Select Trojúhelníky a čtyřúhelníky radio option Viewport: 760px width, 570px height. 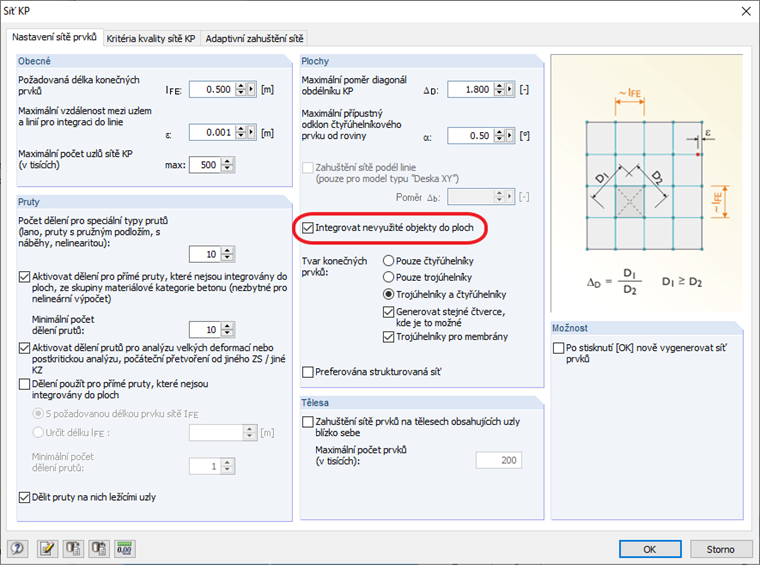388,294
